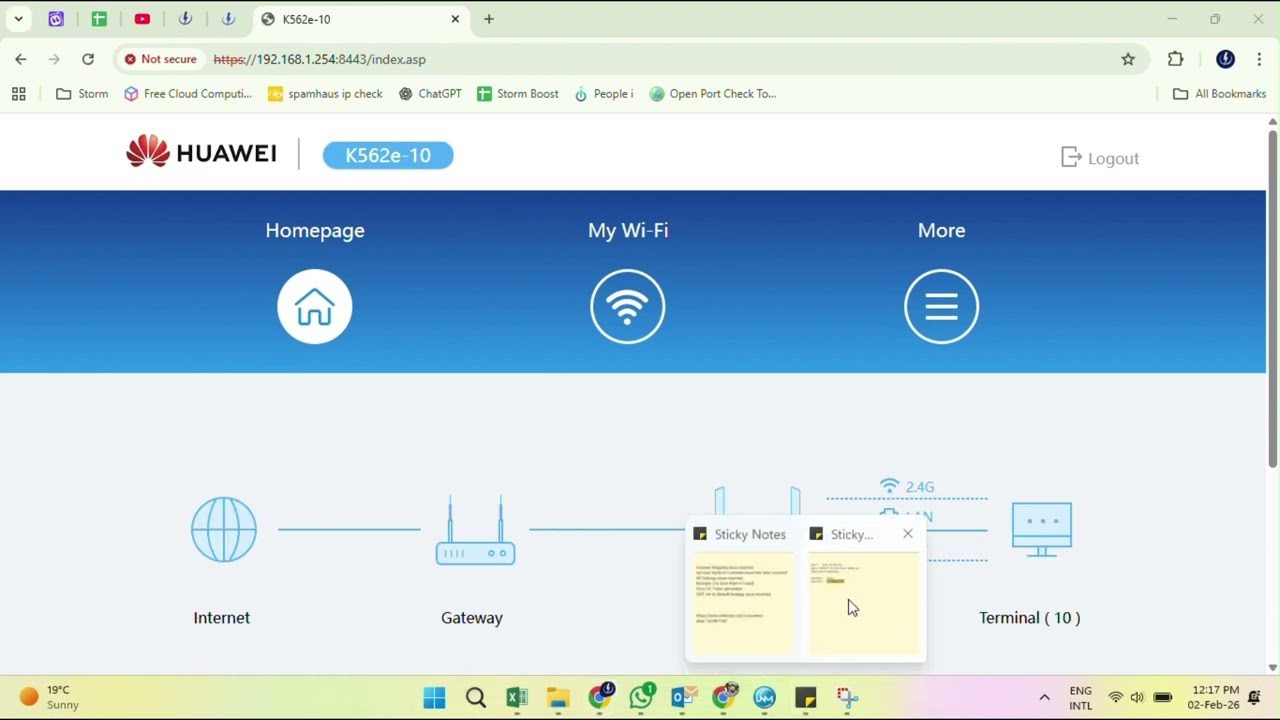The height and width of the screenshot is (720, 1280).
Task: Open File Explorer from the taskbar
Action: click(558, 697)
